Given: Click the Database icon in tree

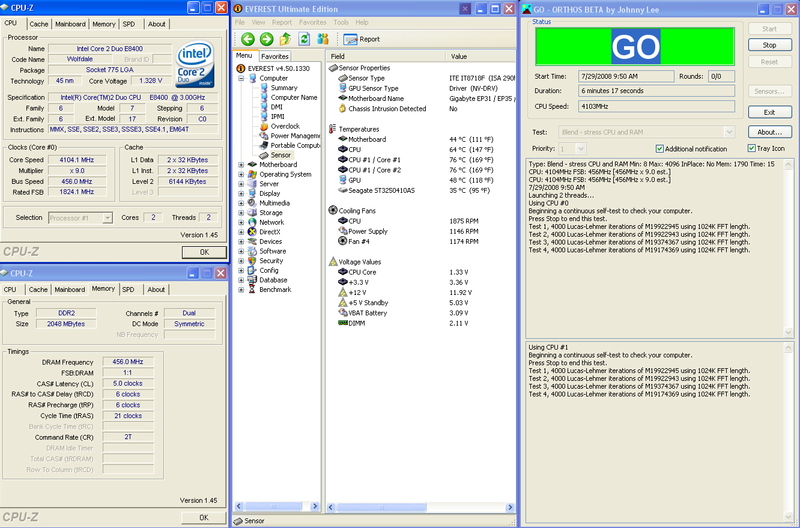Looking at the screenshot, I should click(x=252, y=280).
